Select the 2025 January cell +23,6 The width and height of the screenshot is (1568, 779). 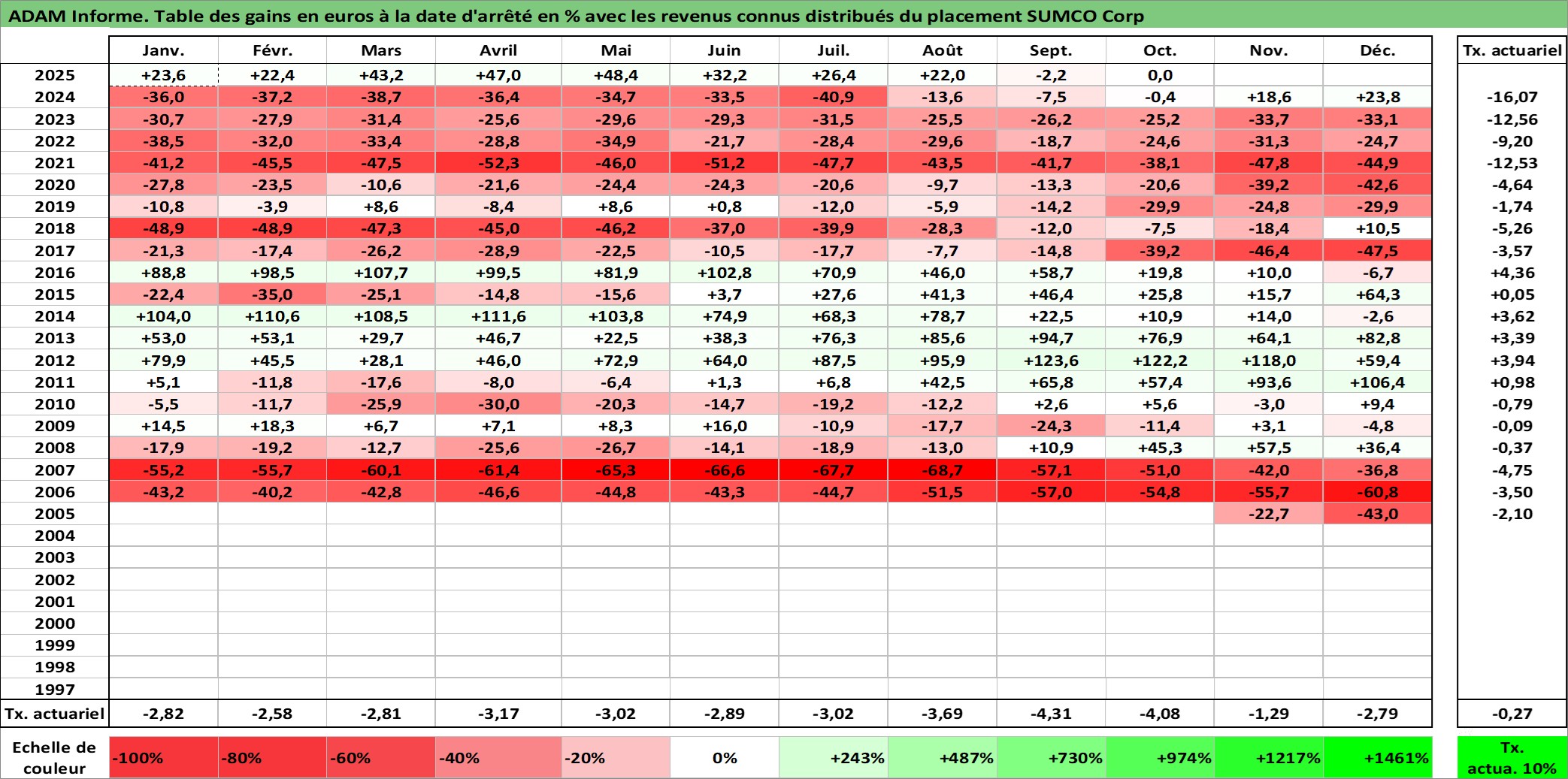(164, 75)
